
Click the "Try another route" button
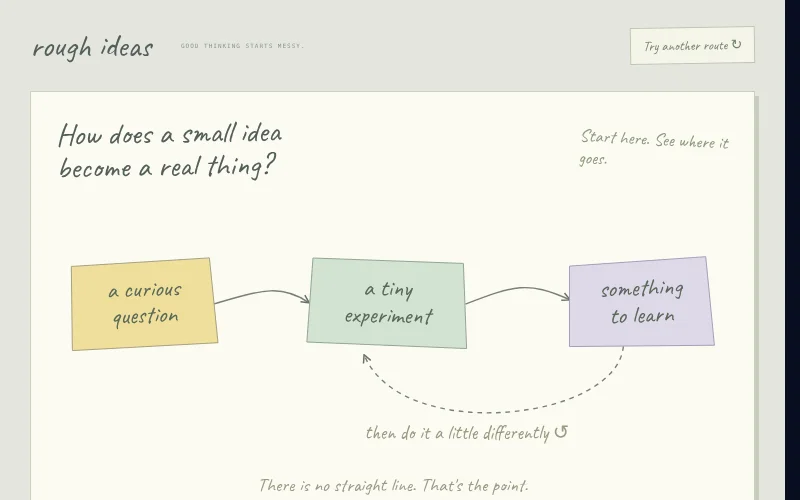click(x=692, y=45)
